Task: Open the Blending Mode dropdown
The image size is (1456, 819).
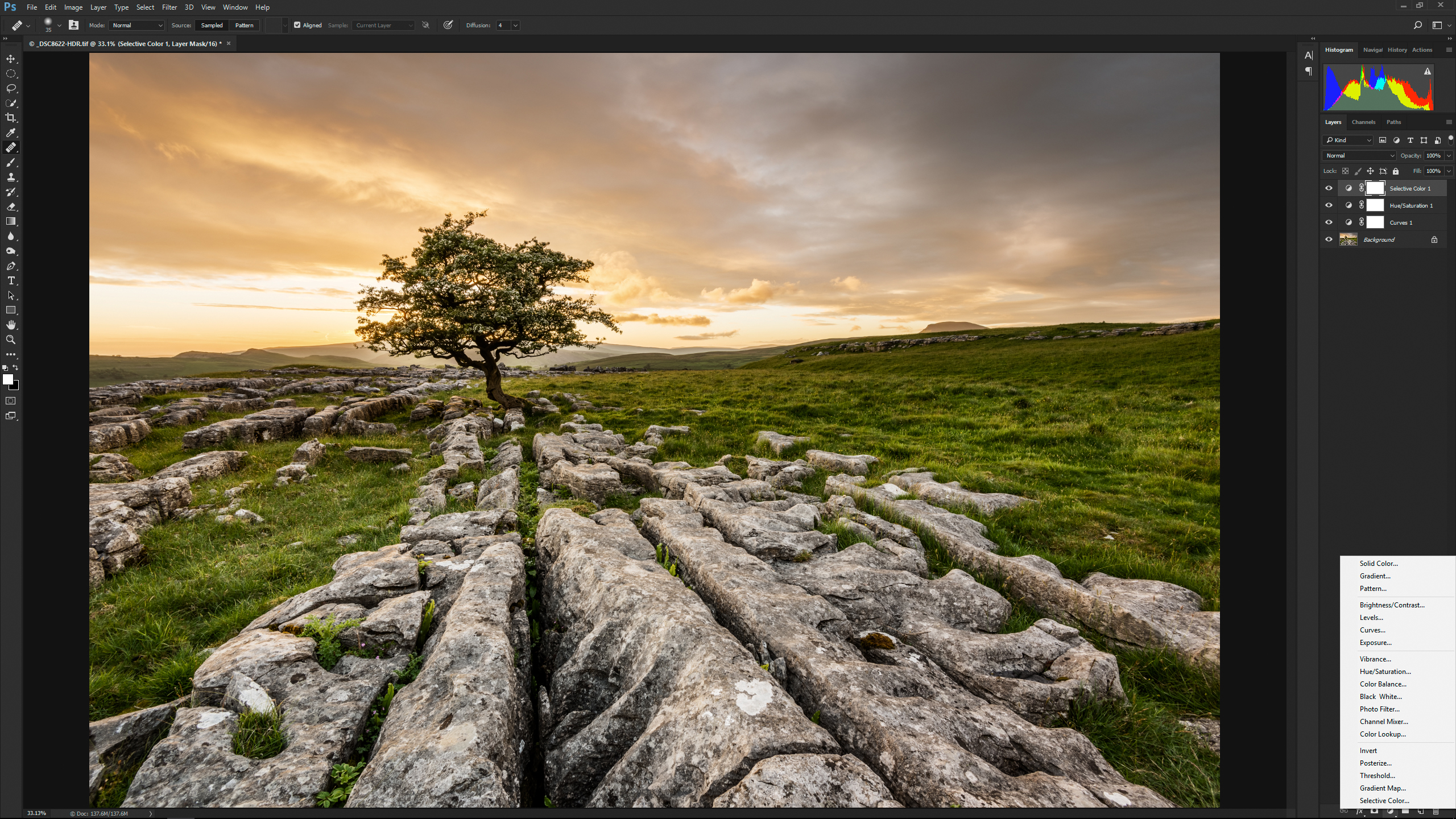Action: pos(1359,156)
